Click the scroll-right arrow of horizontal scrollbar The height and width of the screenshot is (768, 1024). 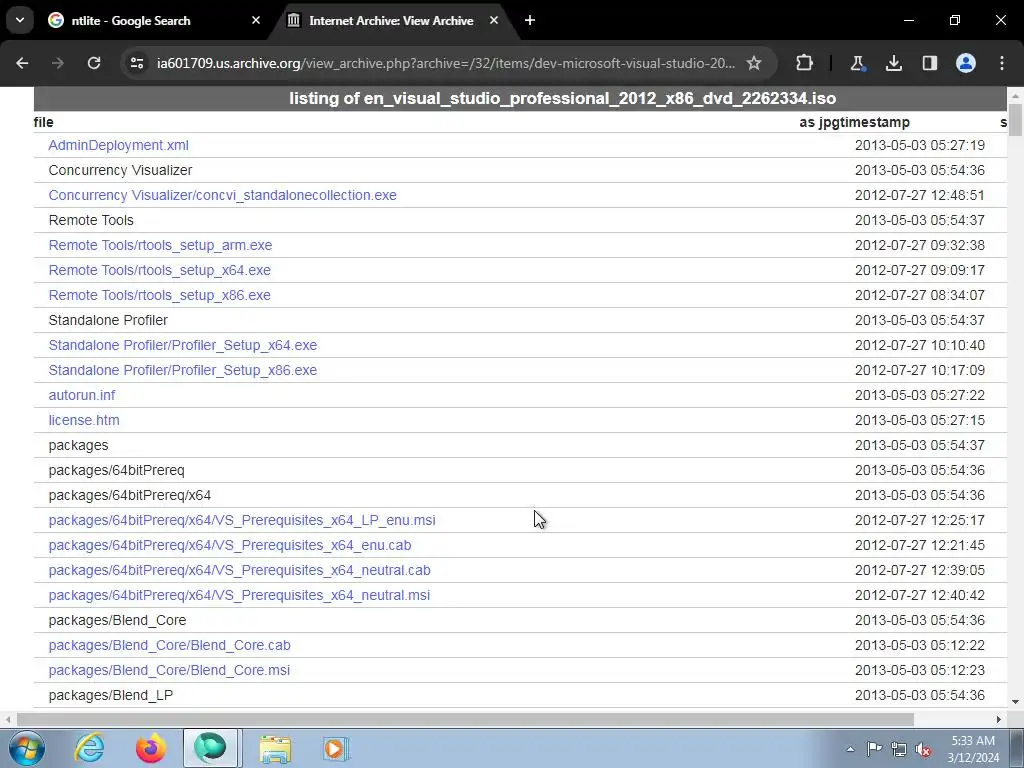(999, 720)
